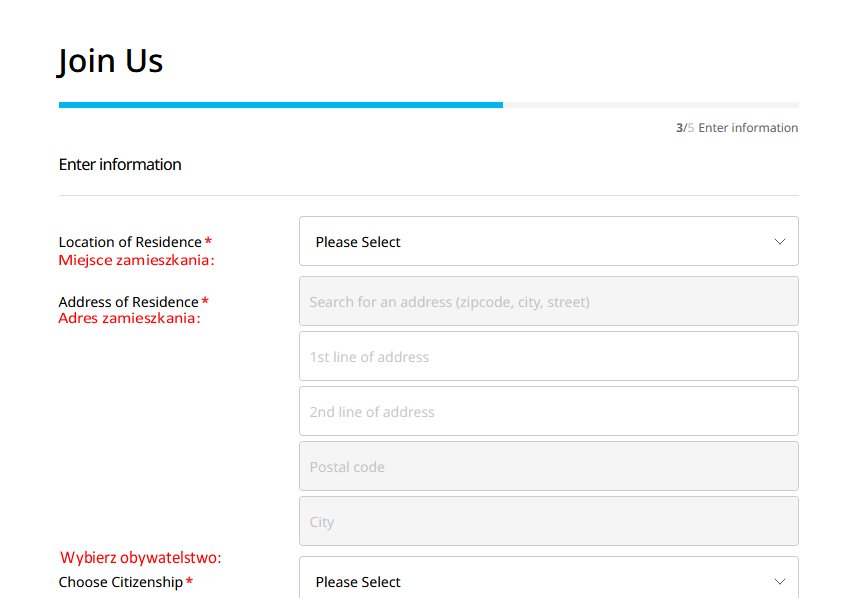Click the Wybierz obywatelstwo red annotation

click(141, 558)
